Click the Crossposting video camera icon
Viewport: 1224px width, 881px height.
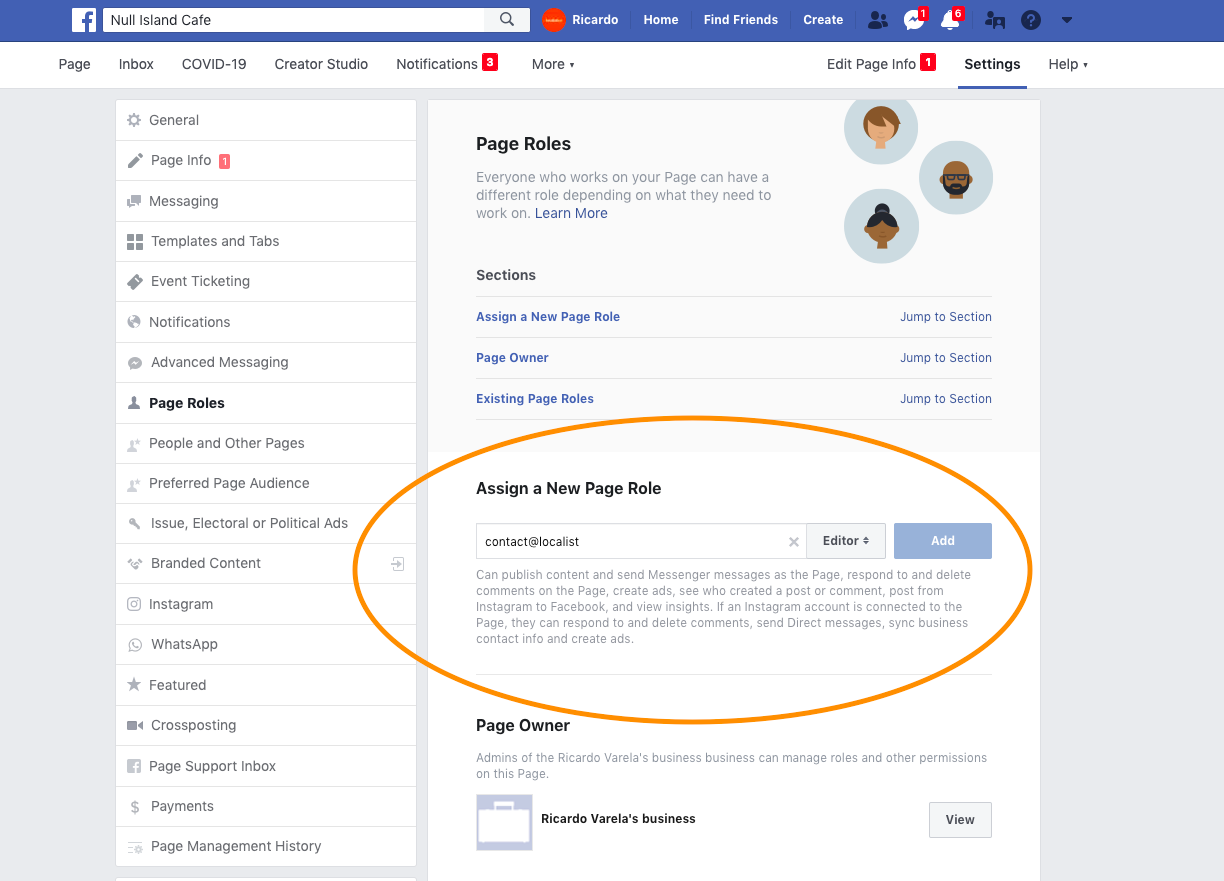[x=135, y=725]
